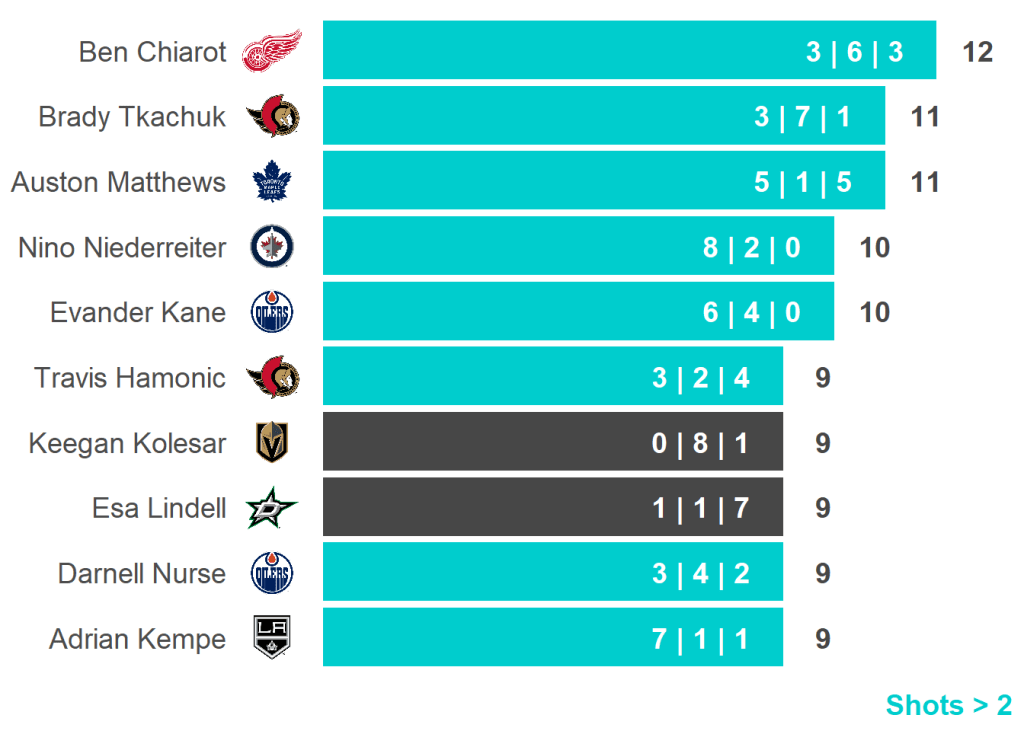Click the 8 | 2 | 0 bar label
This screenshot has height=731, width=1024.
click(x=752, y=248)
